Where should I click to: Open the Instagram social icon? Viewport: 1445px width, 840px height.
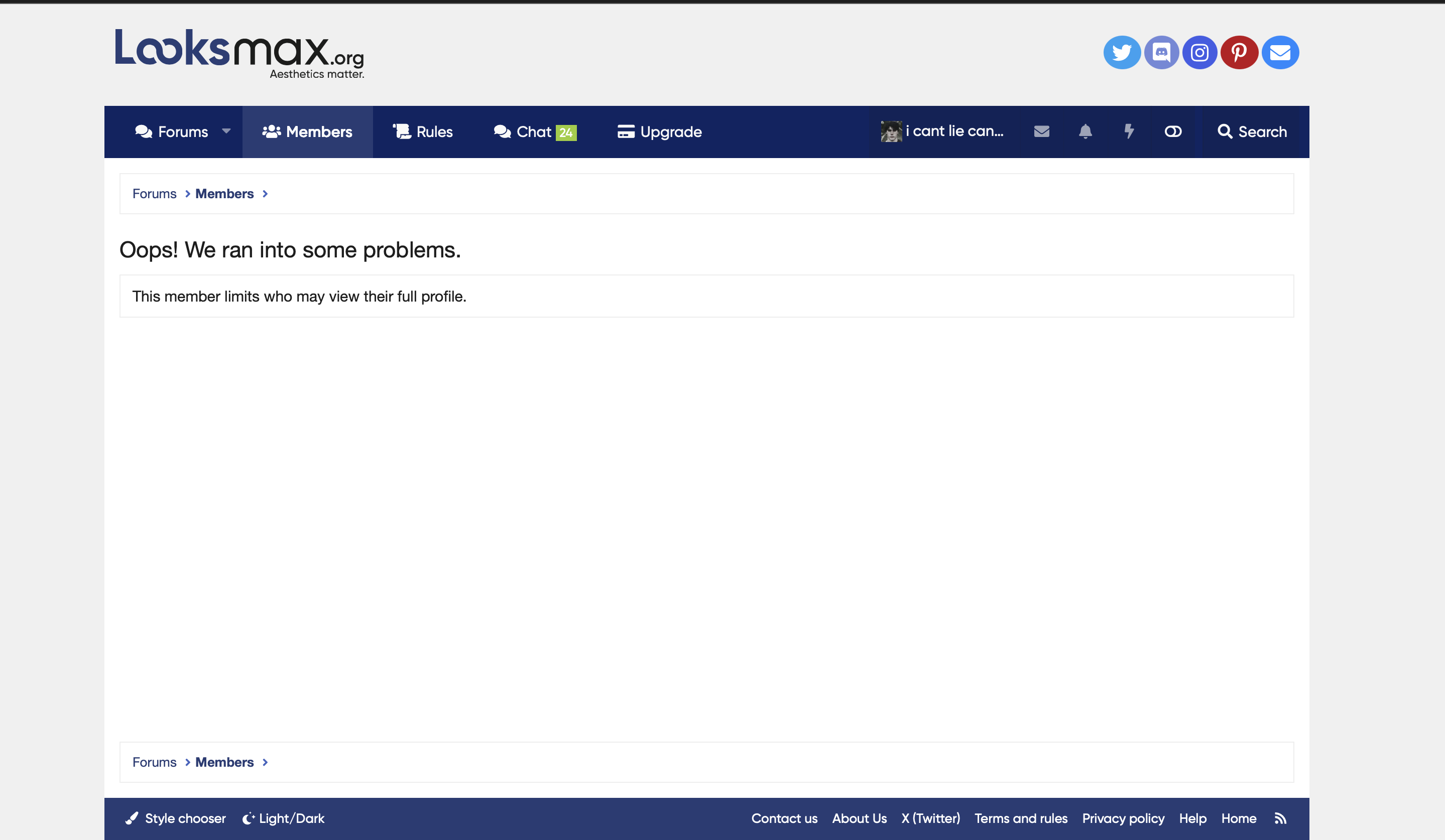(1199, 53)
